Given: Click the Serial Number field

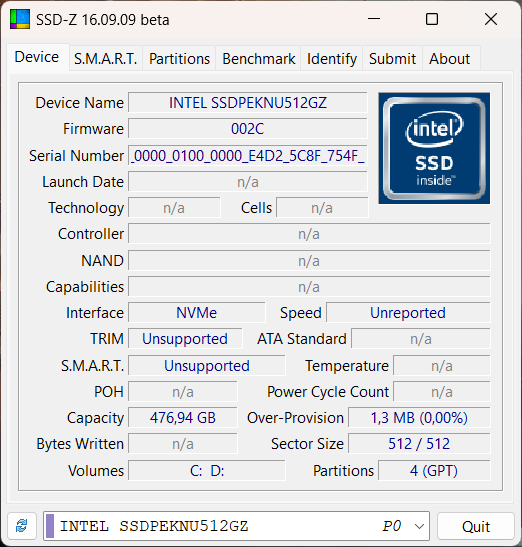Looking at the screenshot, I should [248, 156].
